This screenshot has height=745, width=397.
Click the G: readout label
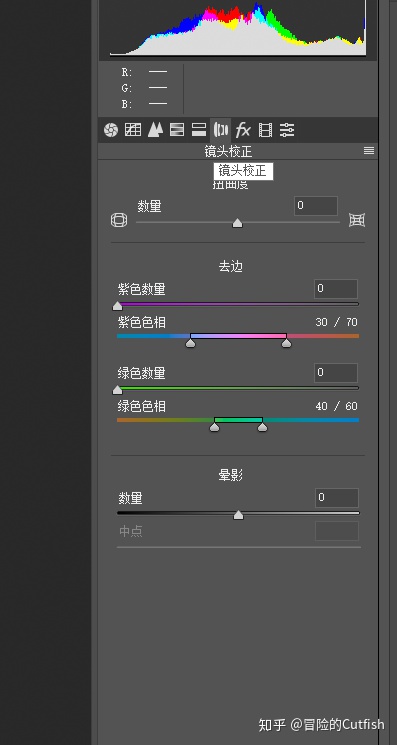coord(127,88)
